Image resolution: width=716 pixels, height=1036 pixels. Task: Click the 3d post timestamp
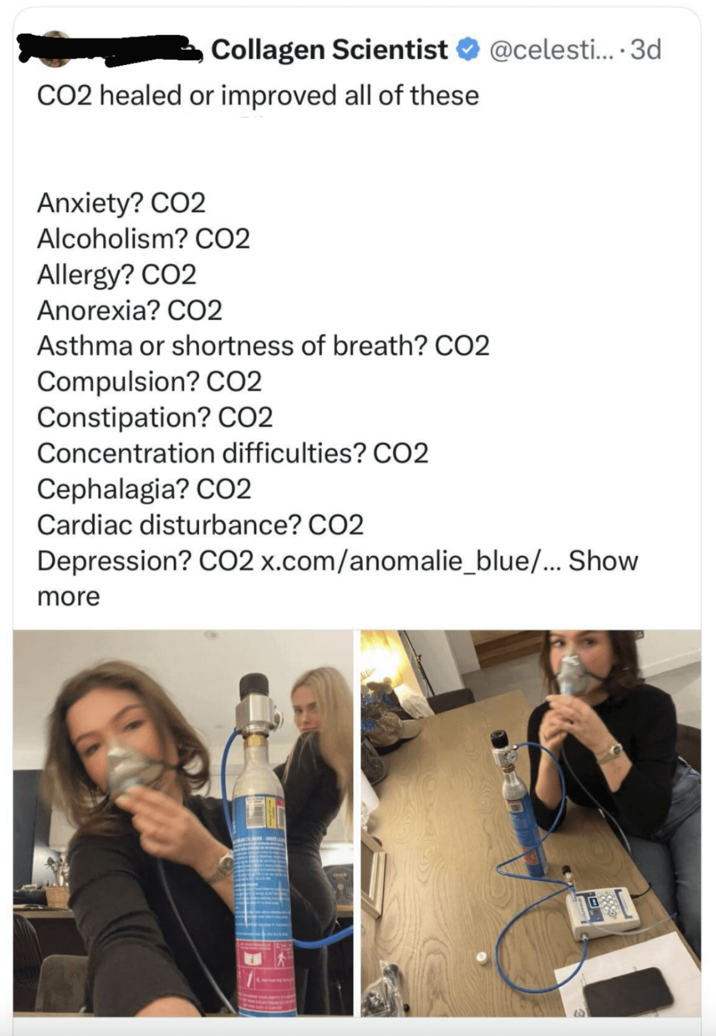click(x=646, y=50)
